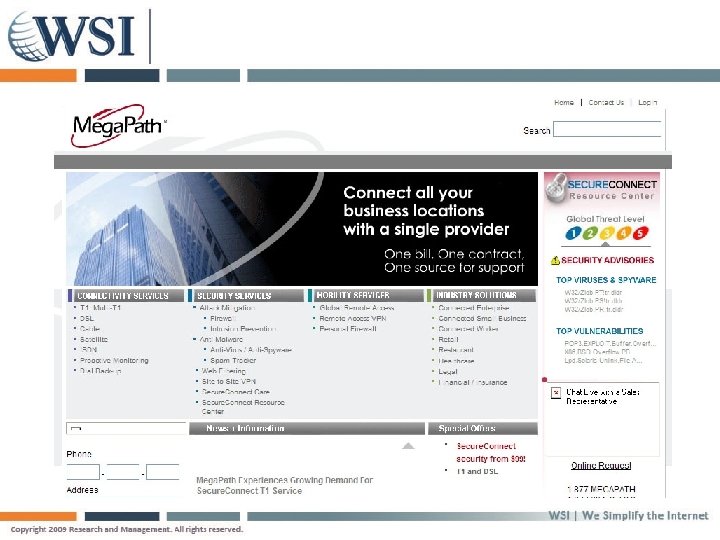The width and height of the screenshot is (720, 540).
Task: Open the News & Information heading
Action: click(x=307, y=428)
